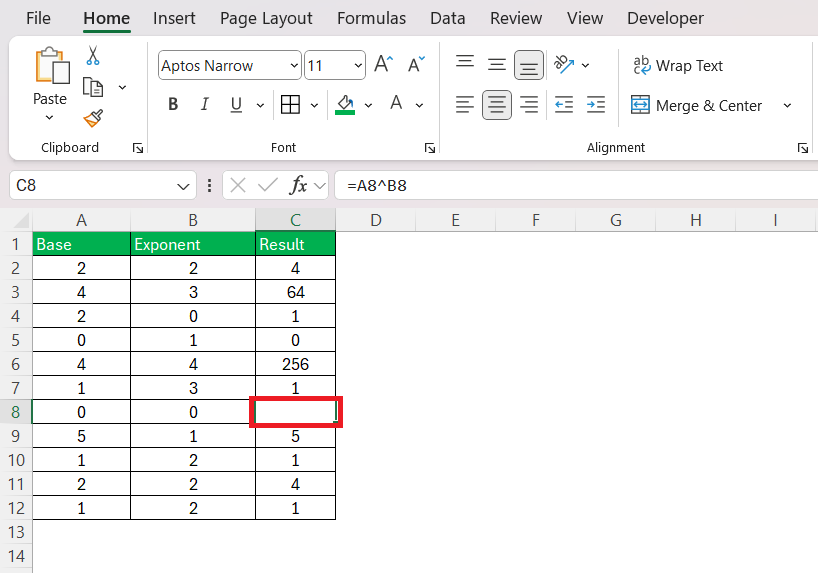Viewport: 818px width, 573px height.
Task: Apply Font Color letter A
Action: coord(396,104)
